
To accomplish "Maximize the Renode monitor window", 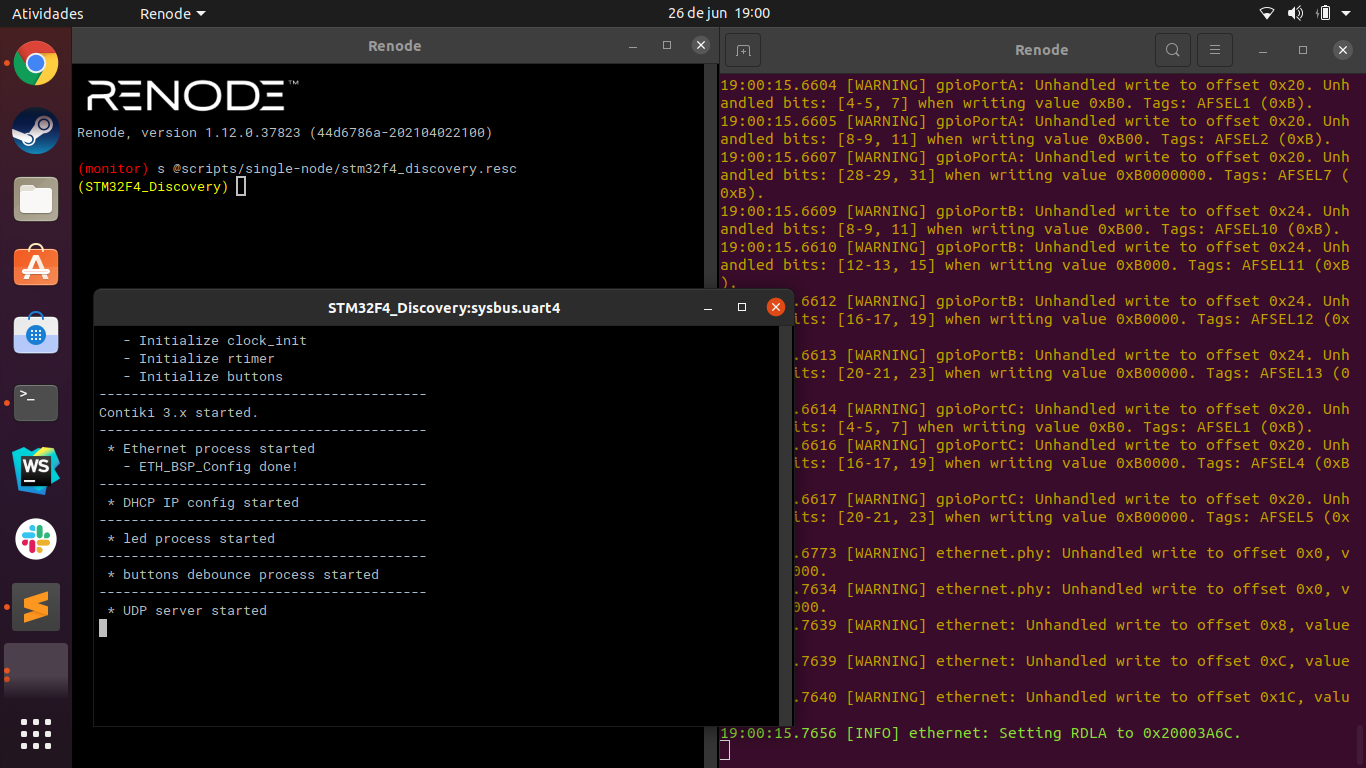I will 667,46.
